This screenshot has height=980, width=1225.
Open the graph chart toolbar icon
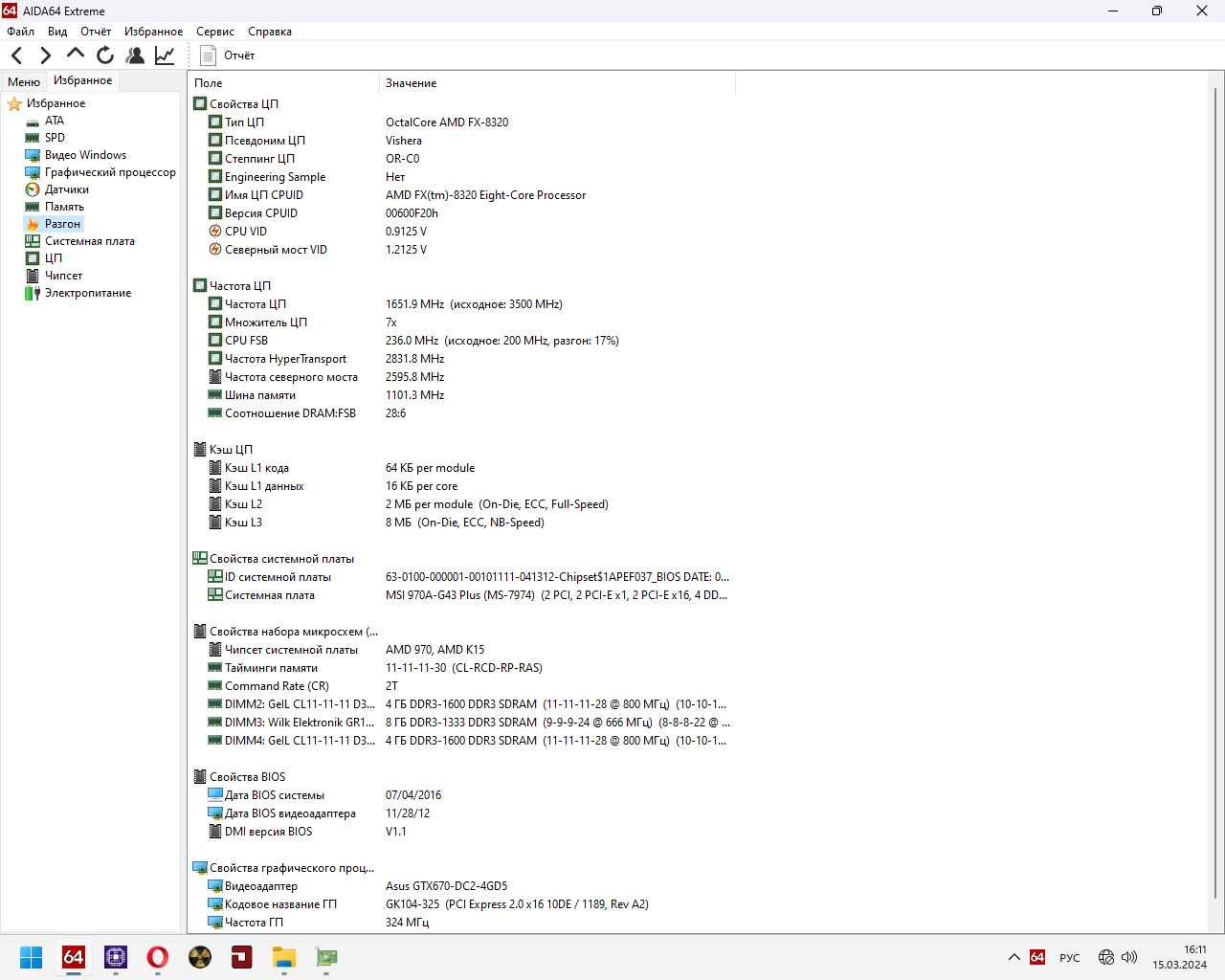(165, 56)
